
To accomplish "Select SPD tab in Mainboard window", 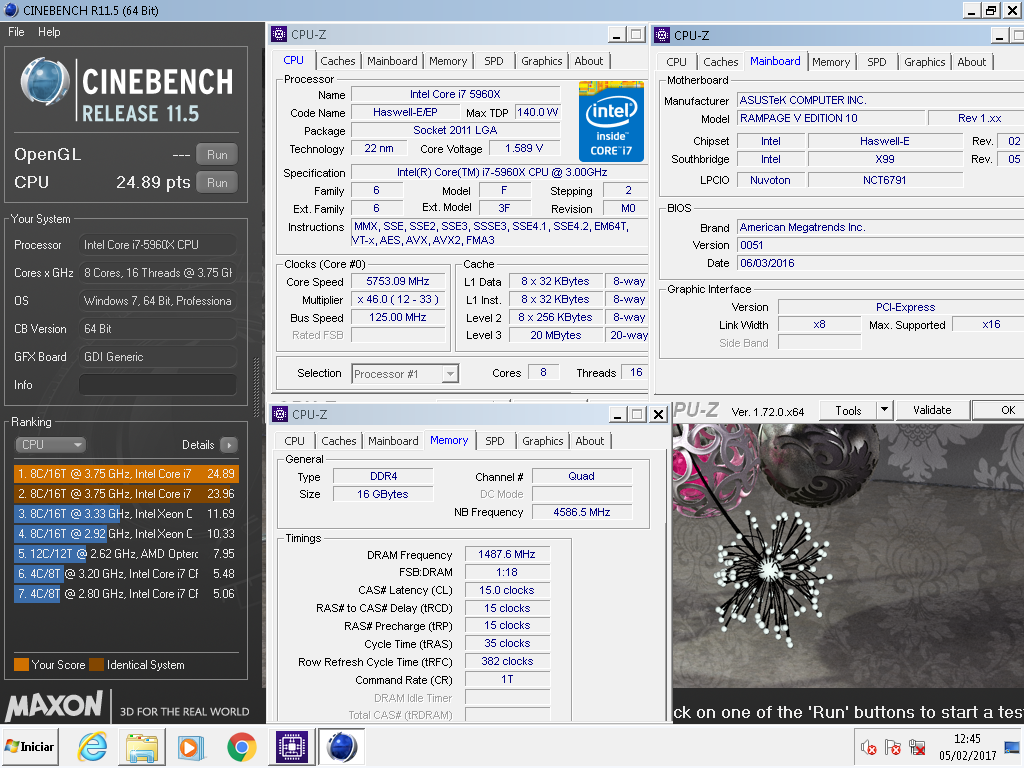I will click(x=876, y=61).
